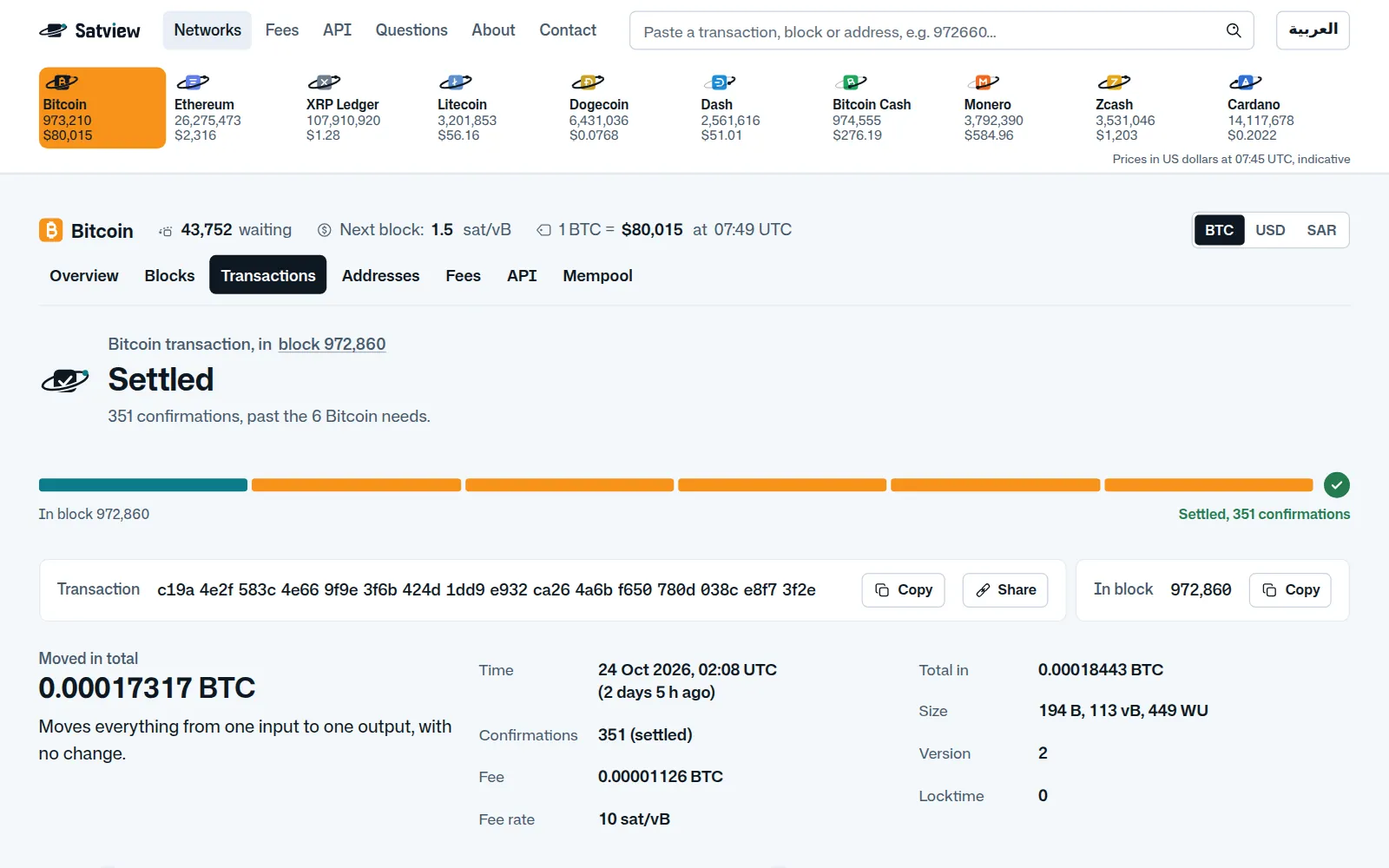Open the Questions page

[x=411, y=30]
